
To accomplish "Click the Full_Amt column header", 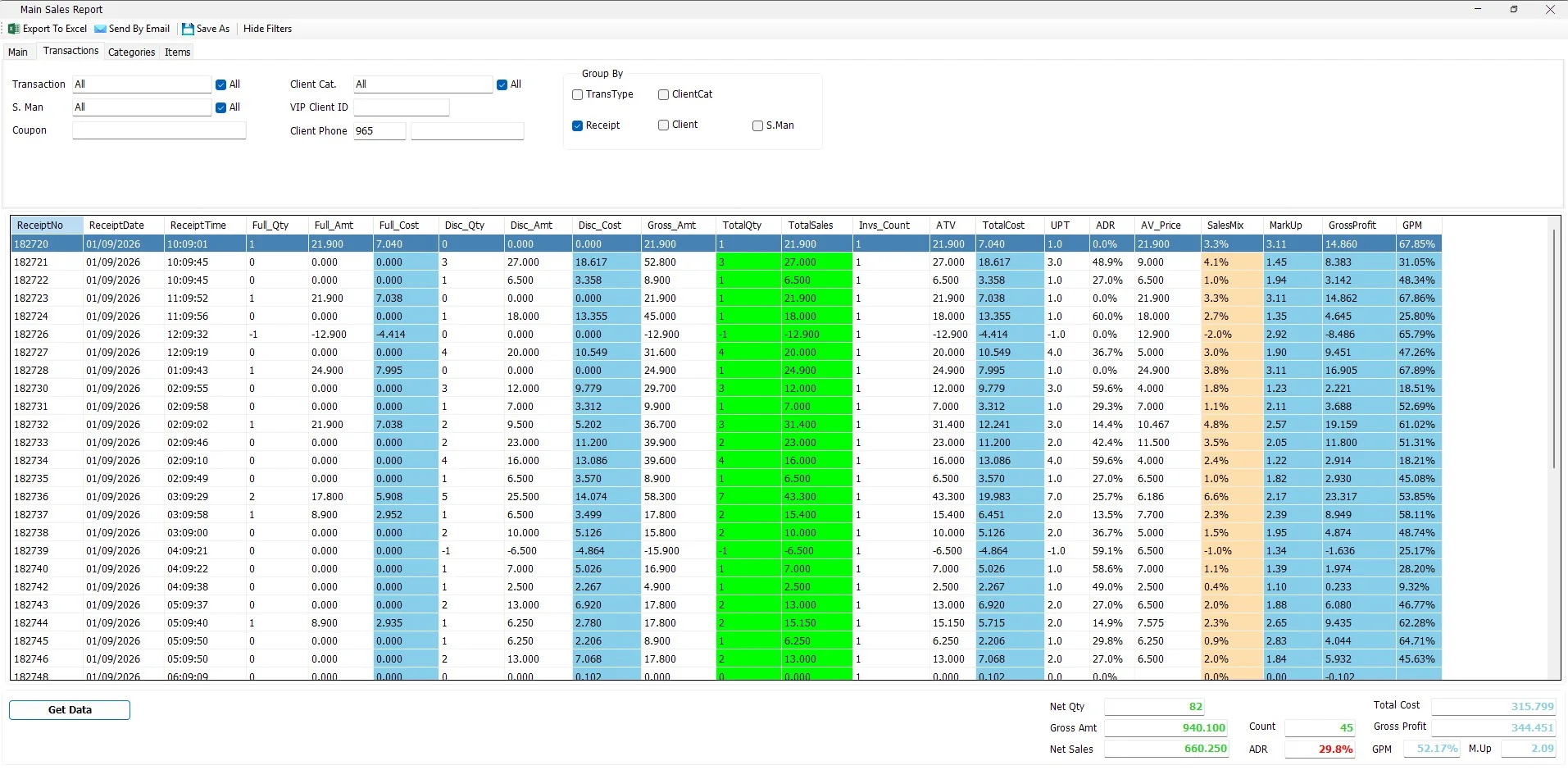I will (x=340, y=226).
